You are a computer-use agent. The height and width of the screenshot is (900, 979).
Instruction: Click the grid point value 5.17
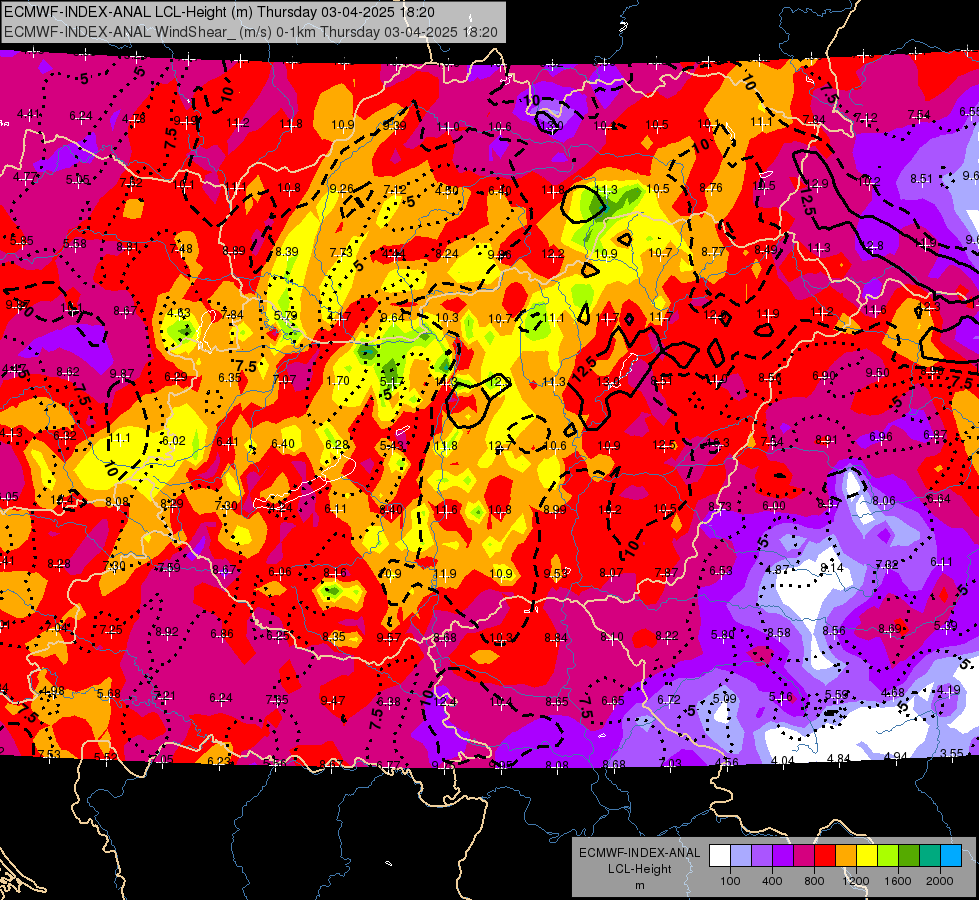coord(391,382)
